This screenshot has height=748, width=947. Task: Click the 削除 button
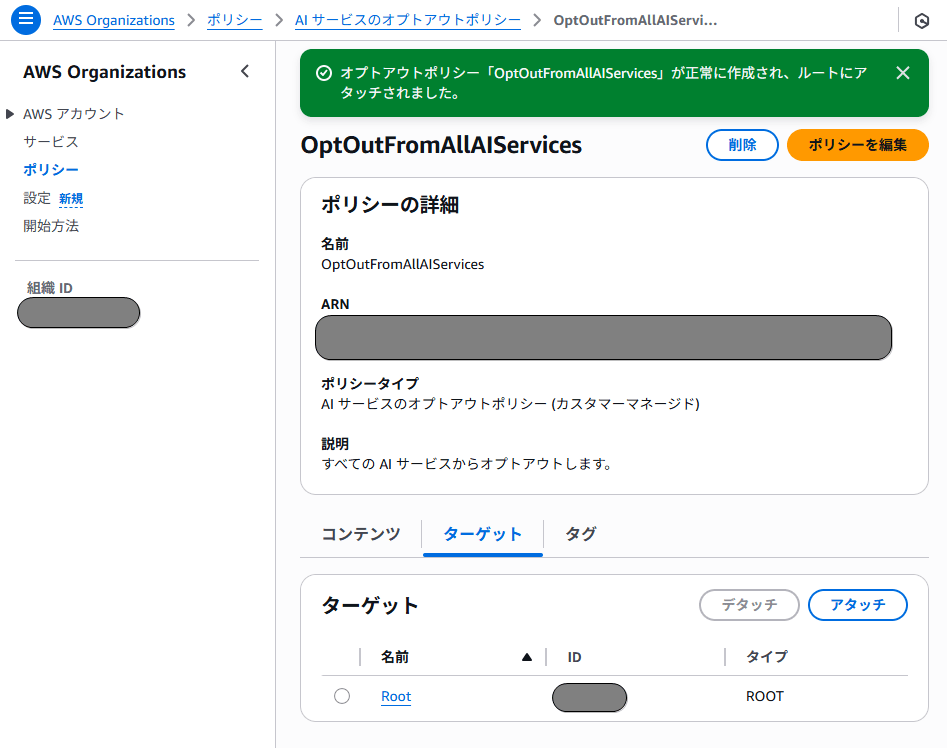742,145
